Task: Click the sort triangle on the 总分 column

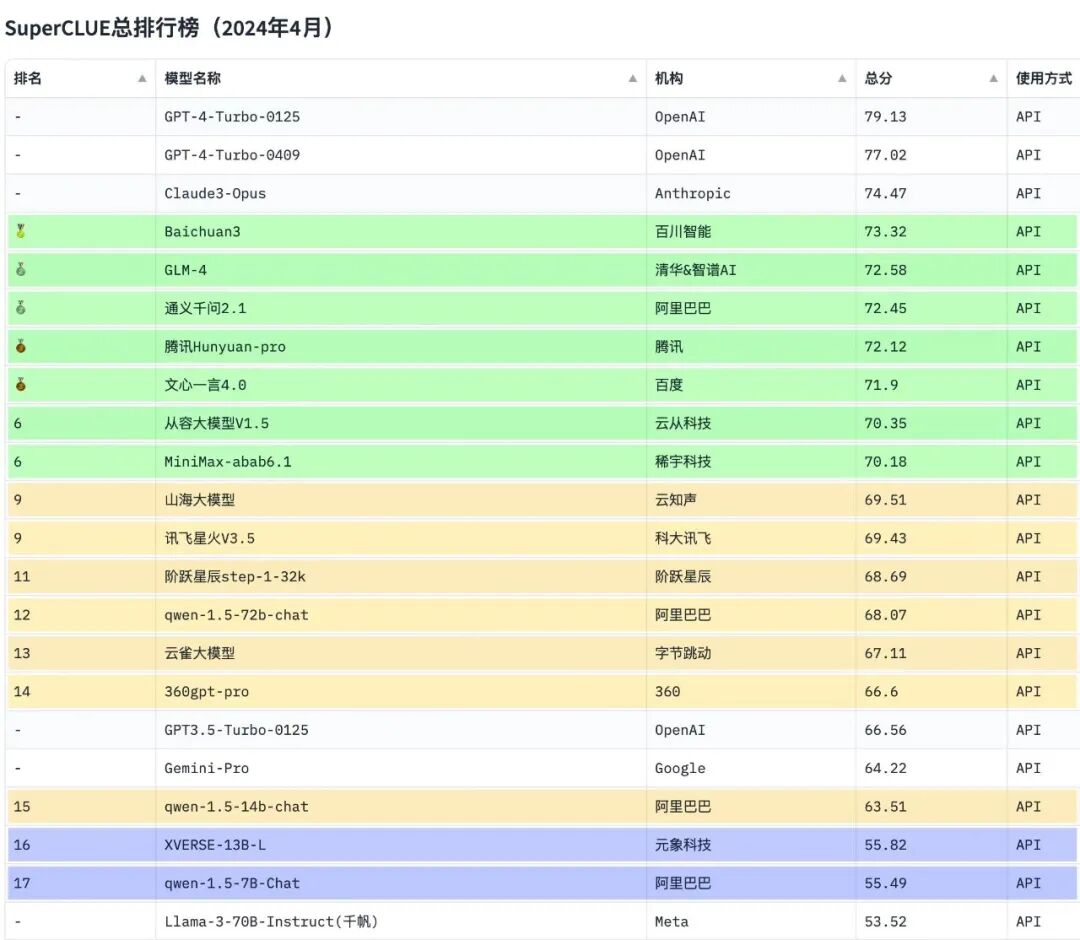Action: (993, 76)
